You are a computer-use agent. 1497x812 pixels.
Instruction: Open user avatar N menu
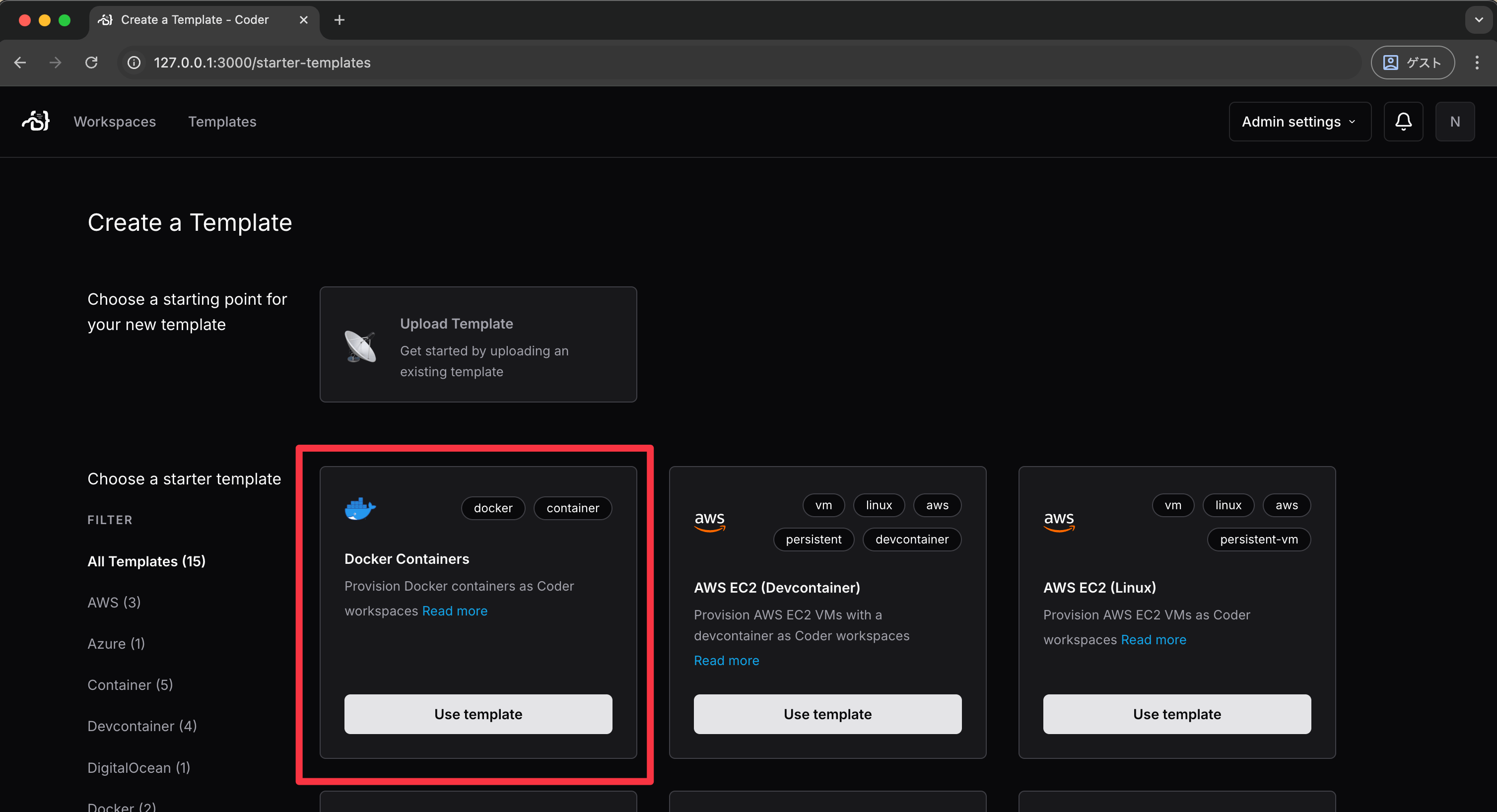pos(1455,122)
